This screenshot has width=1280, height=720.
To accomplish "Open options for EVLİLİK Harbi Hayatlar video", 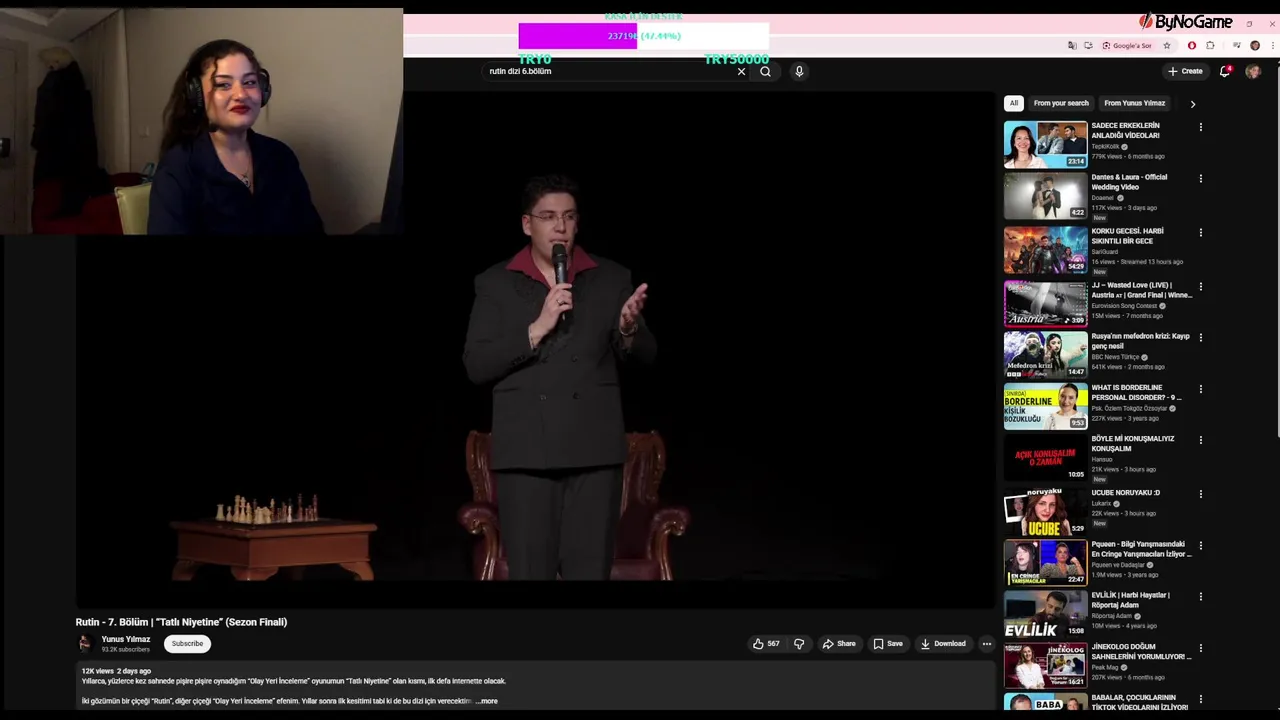I will pos(1201,597).
